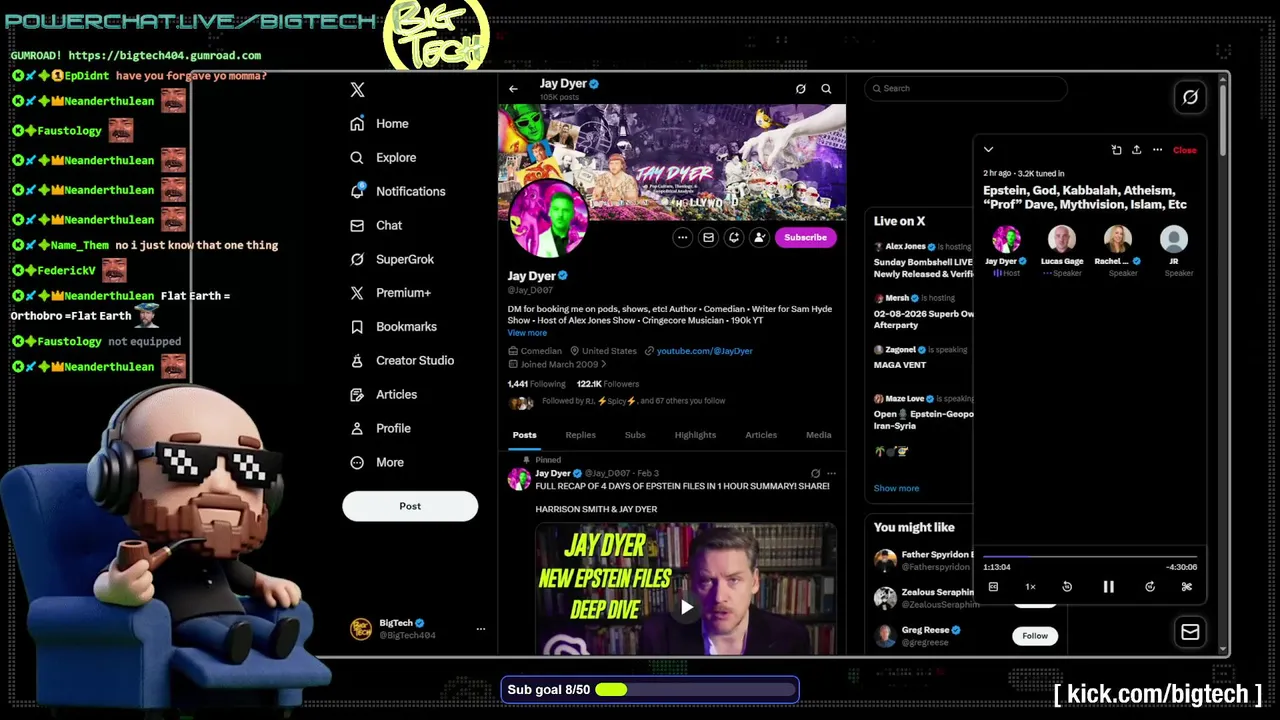Open the Explore page

coord(383,158)
